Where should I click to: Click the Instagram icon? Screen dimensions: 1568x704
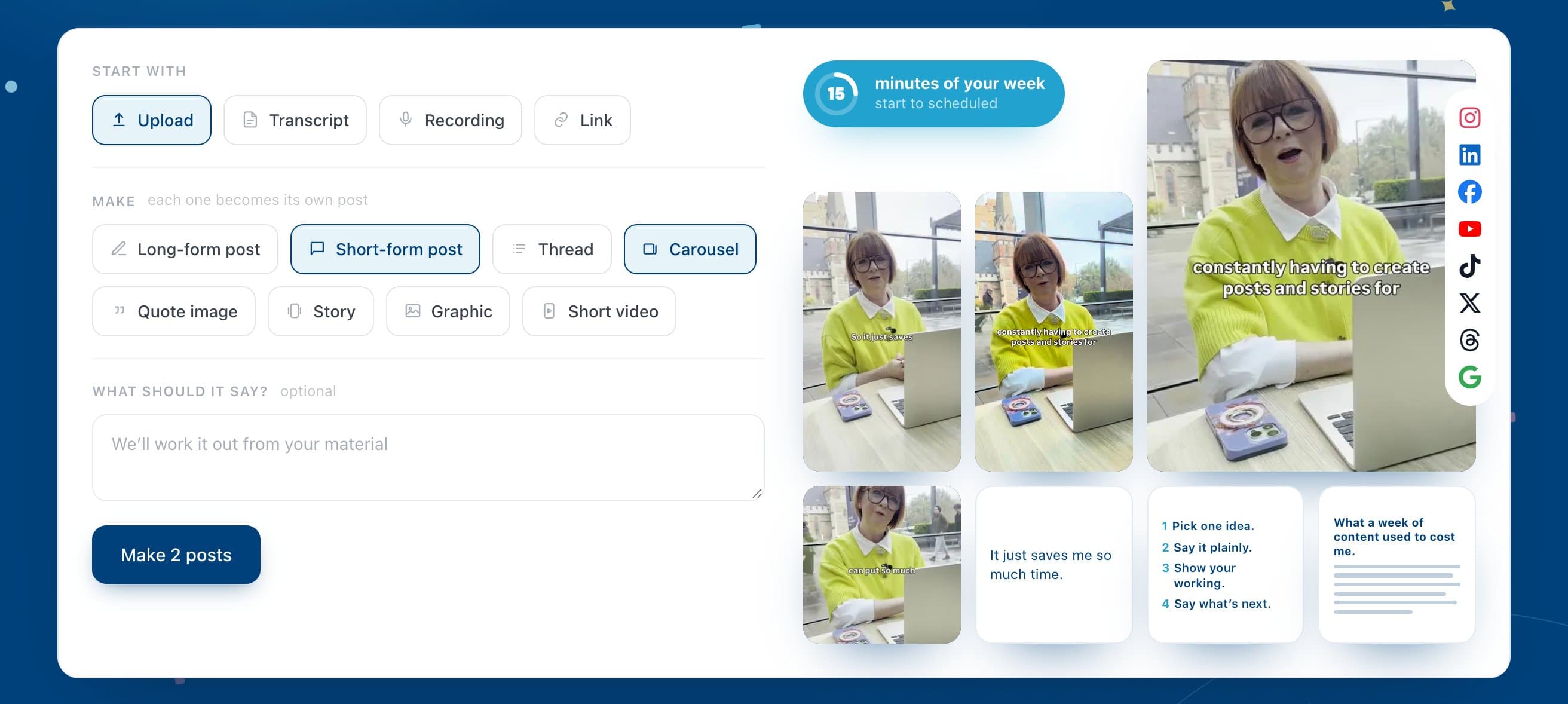pos(1469,118)
